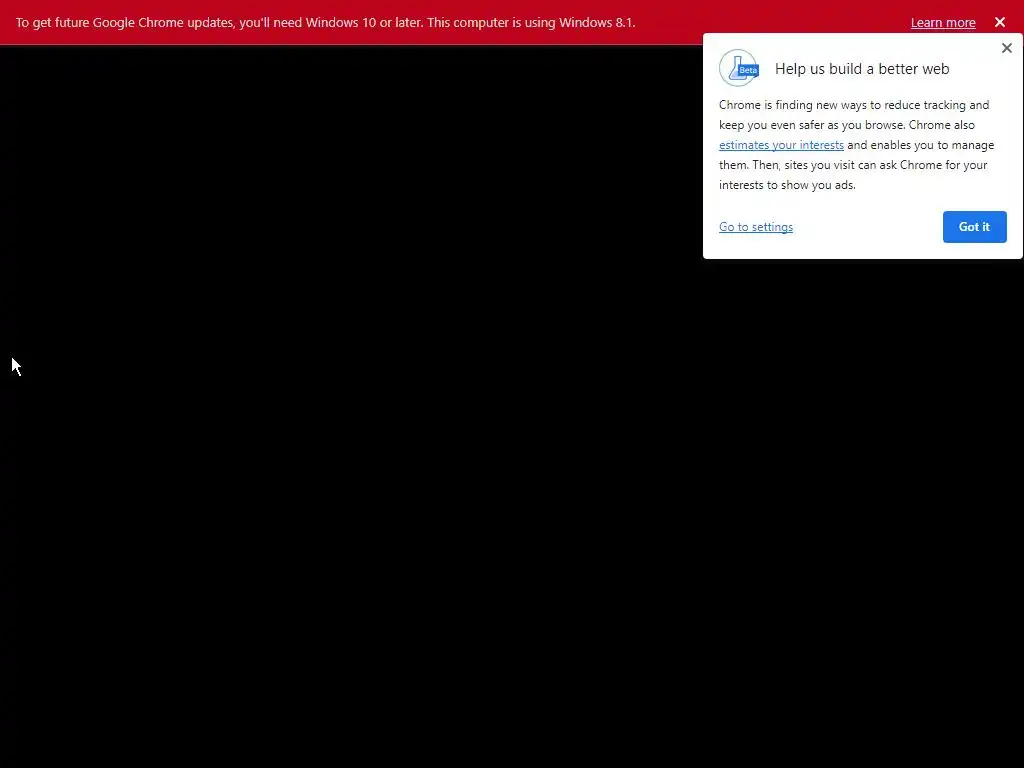The image size is (1024, 768).
Task: Click the 'Help us build a better web' heading
Action: 861,69
